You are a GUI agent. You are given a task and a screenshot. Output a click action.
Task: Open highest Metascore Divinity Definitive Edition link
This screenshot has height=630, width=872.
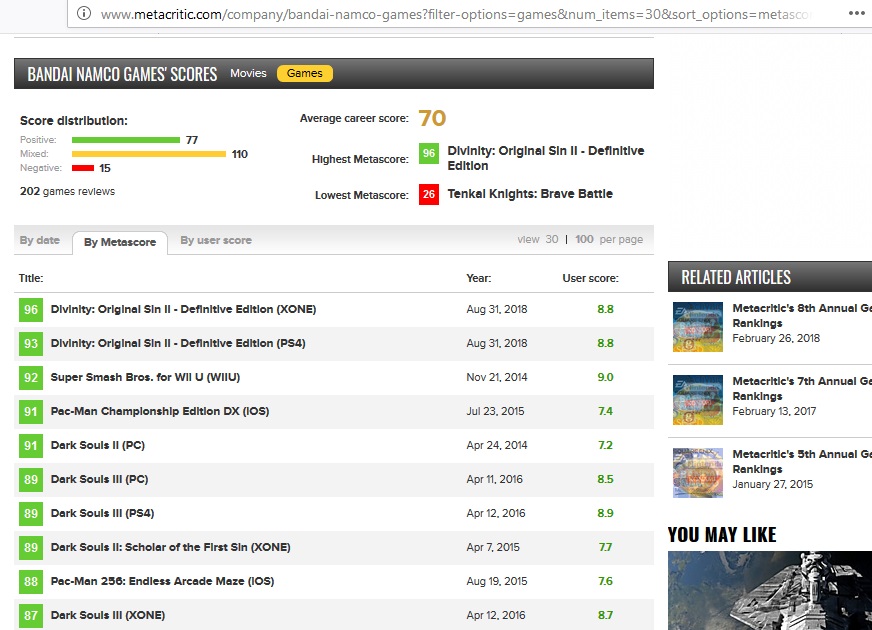(546, 158)
